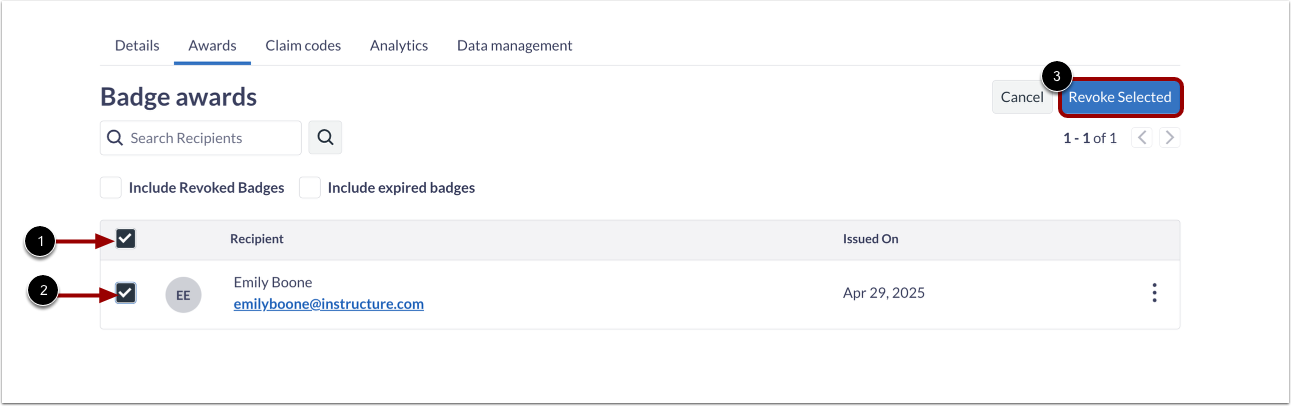The width and height of the screenshot is (1291, 406).
Task: Click into the Search Recipients field
Action: pos(212,138)
